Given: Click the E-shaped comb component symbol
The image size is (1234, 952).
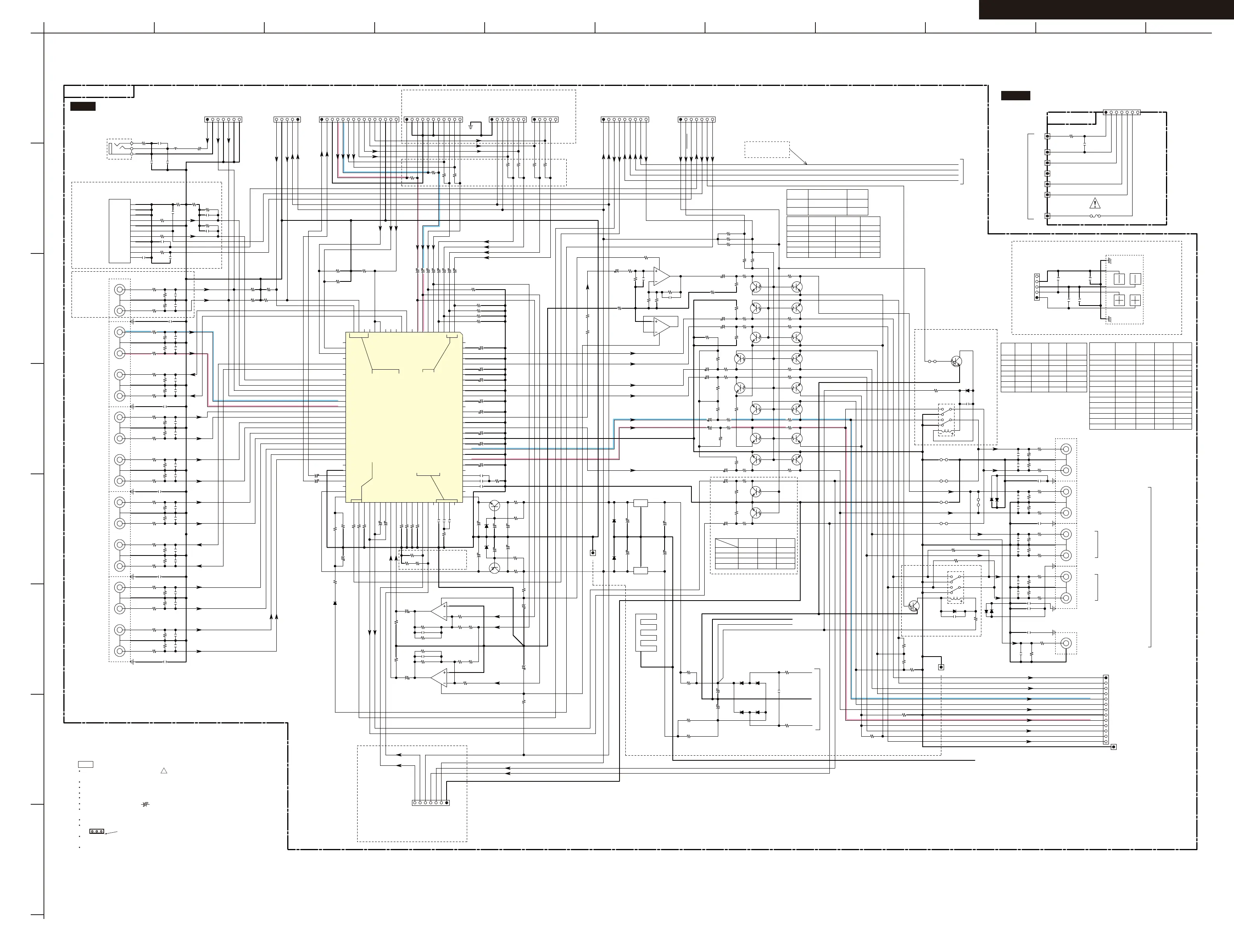Looking at the screenshot, I should (646, 633).
